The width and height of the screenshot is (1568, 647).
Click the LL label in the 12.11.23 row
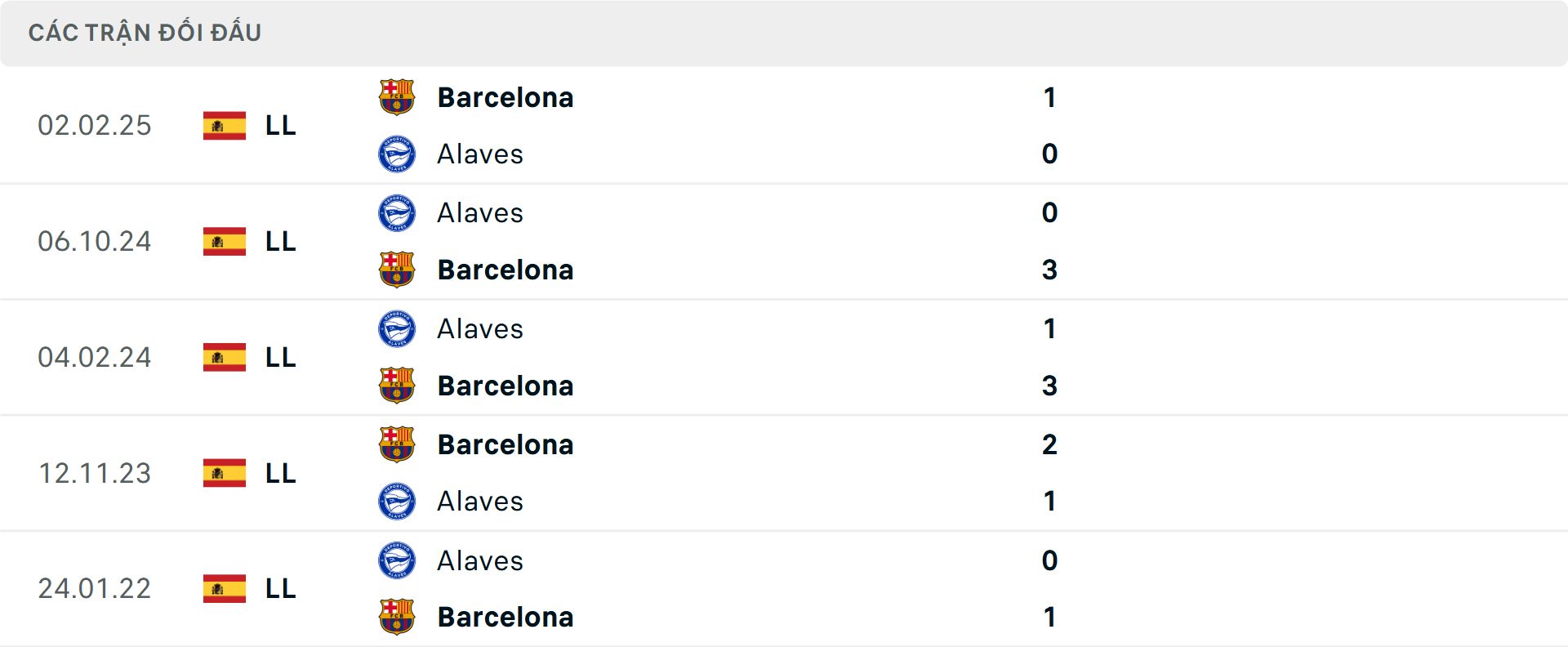pos(279,473)
